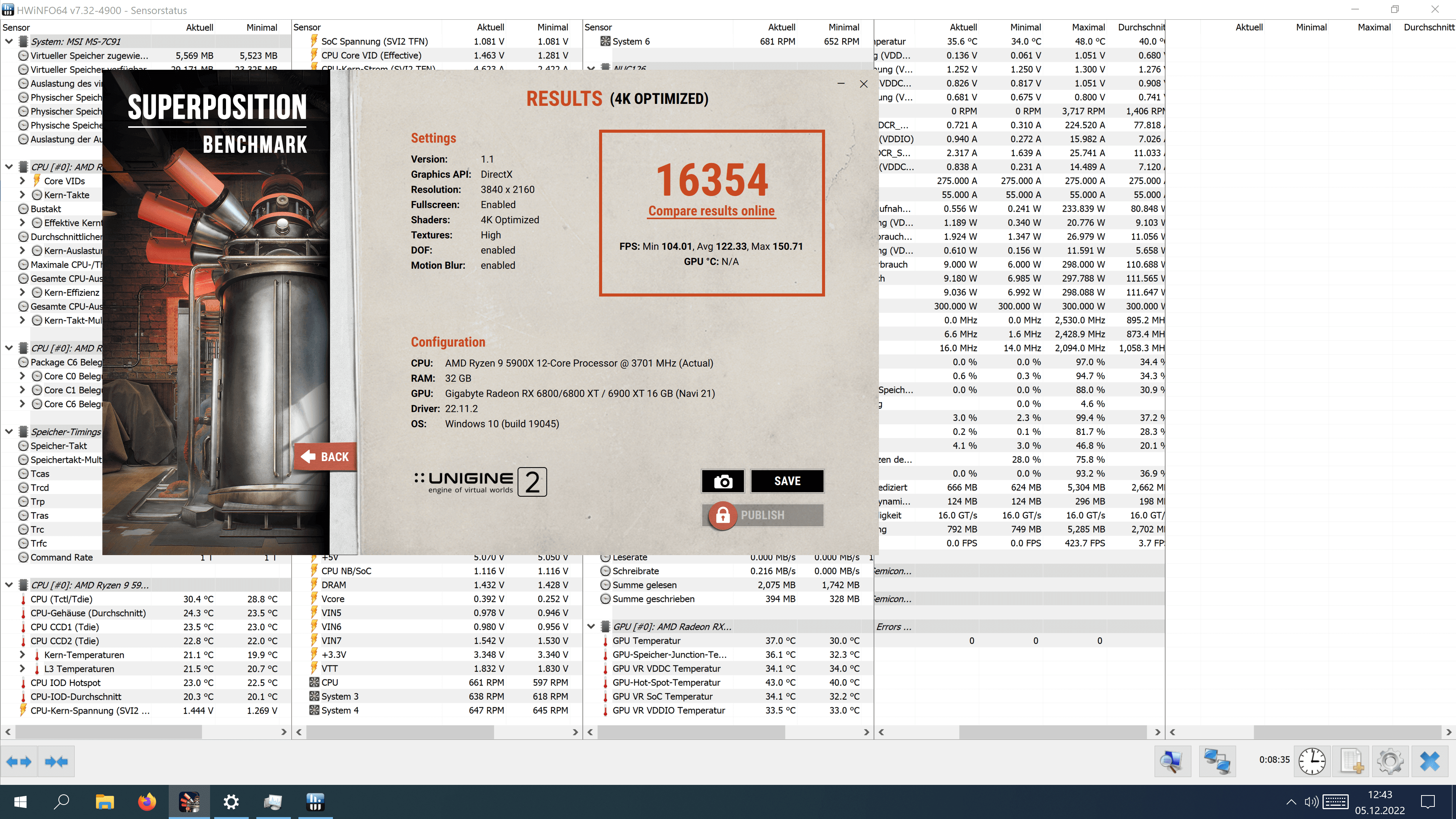Select SoC Spannung (SVI2 TFN) row
The width and height of the screenshot is (1456, 819).
[x=437, y=41]
